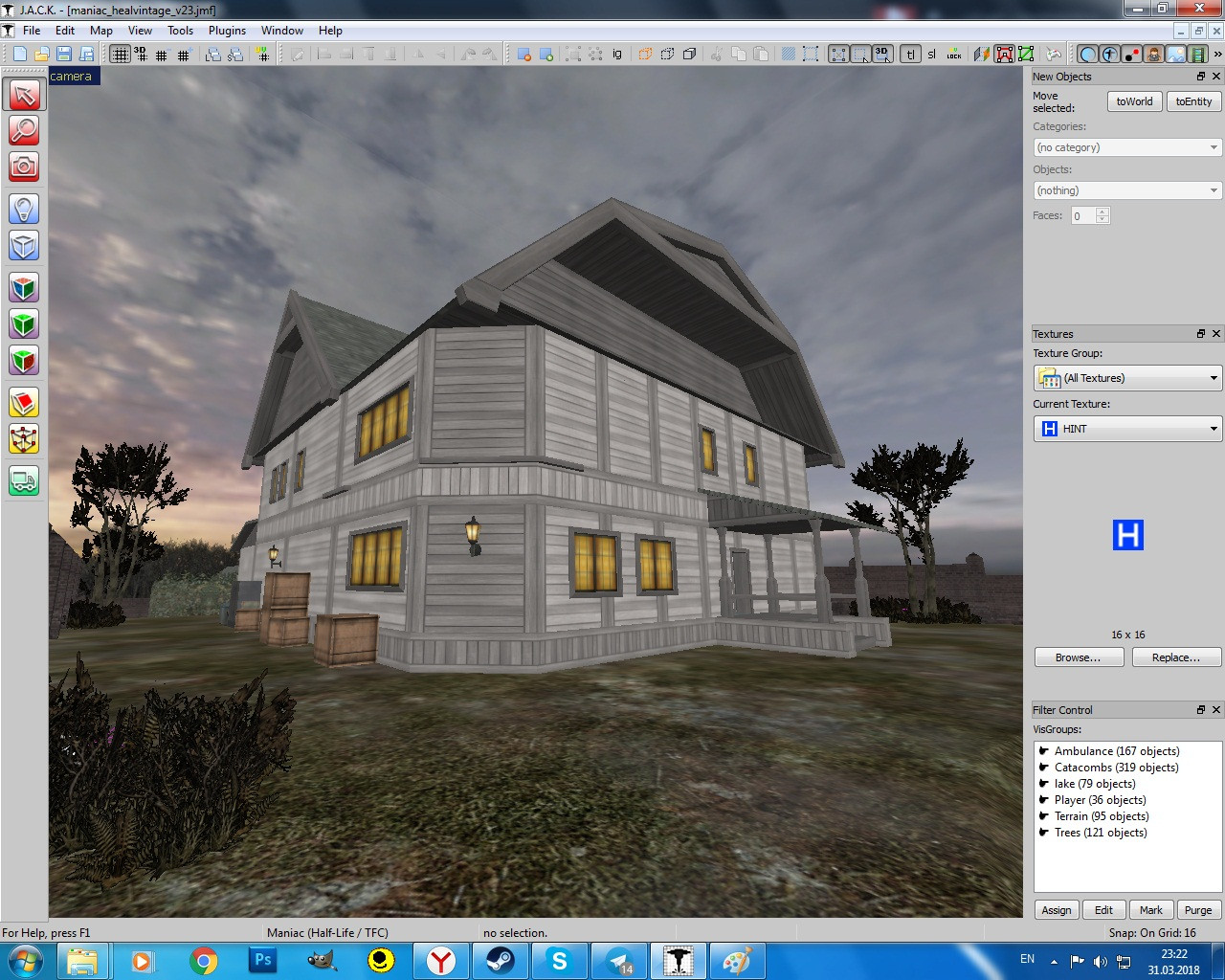Toggle the 3D selection mode icon

pyautogui.click(x=882, y=54)
